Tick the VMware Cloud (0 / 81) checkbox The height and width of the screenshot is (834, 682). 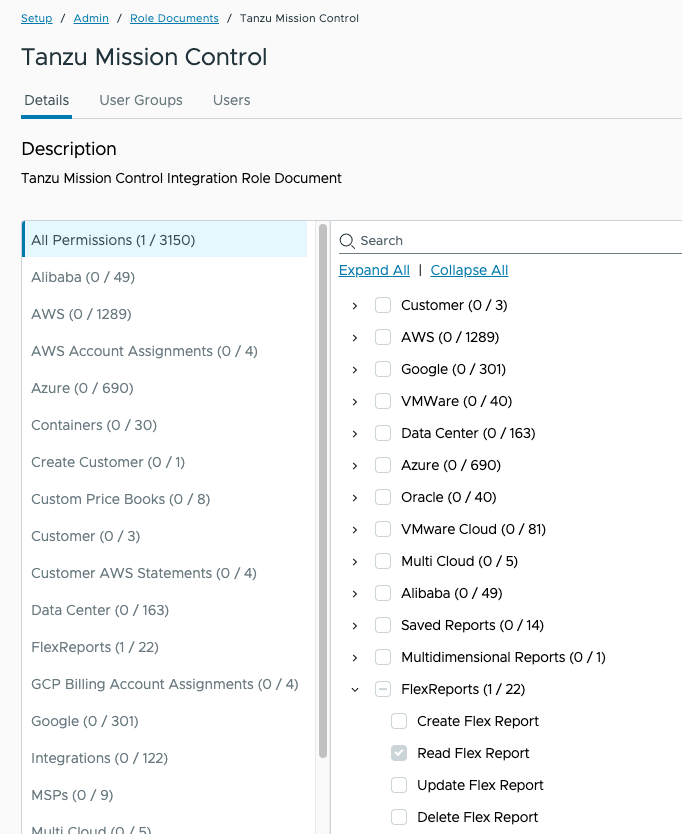click(383, 529)
